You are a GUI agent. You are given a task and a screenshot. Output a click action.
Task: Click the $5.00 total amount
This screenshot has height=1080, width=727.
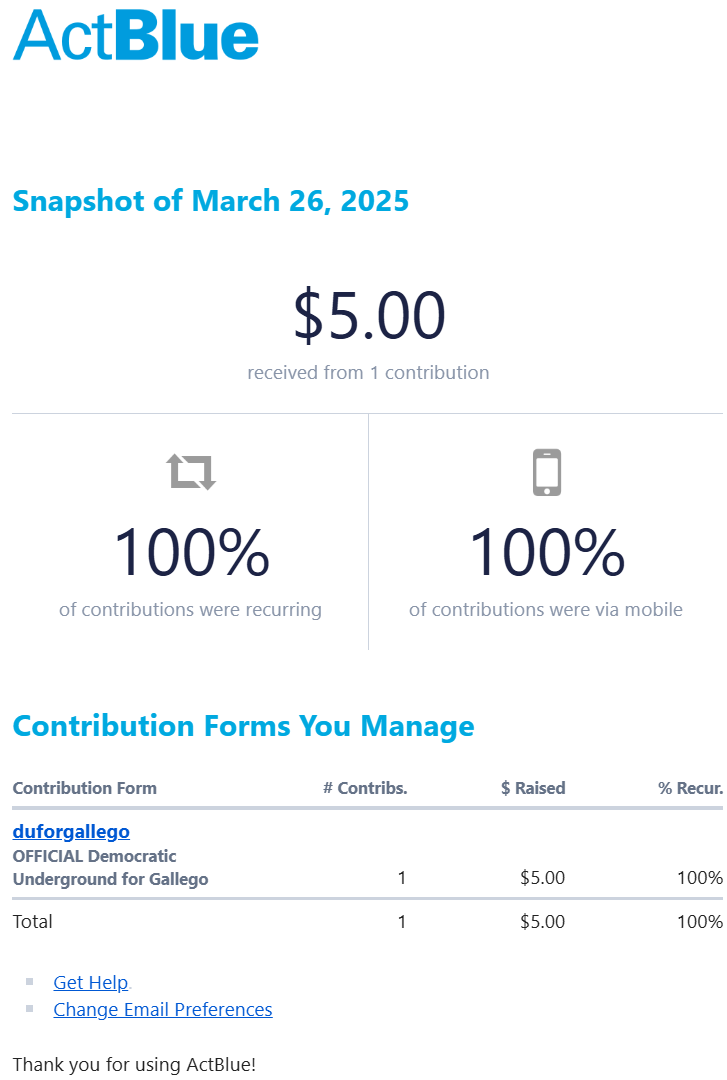tap(369, 316)
